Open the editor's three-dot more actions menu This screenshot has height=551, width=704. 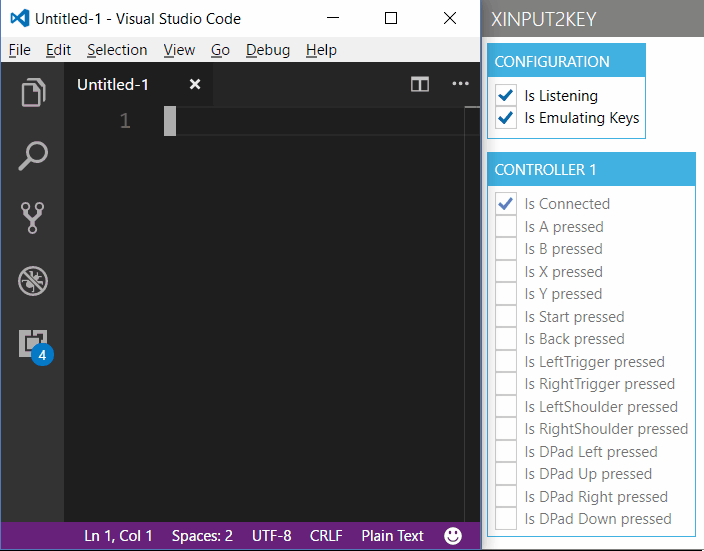click(460, 84)
